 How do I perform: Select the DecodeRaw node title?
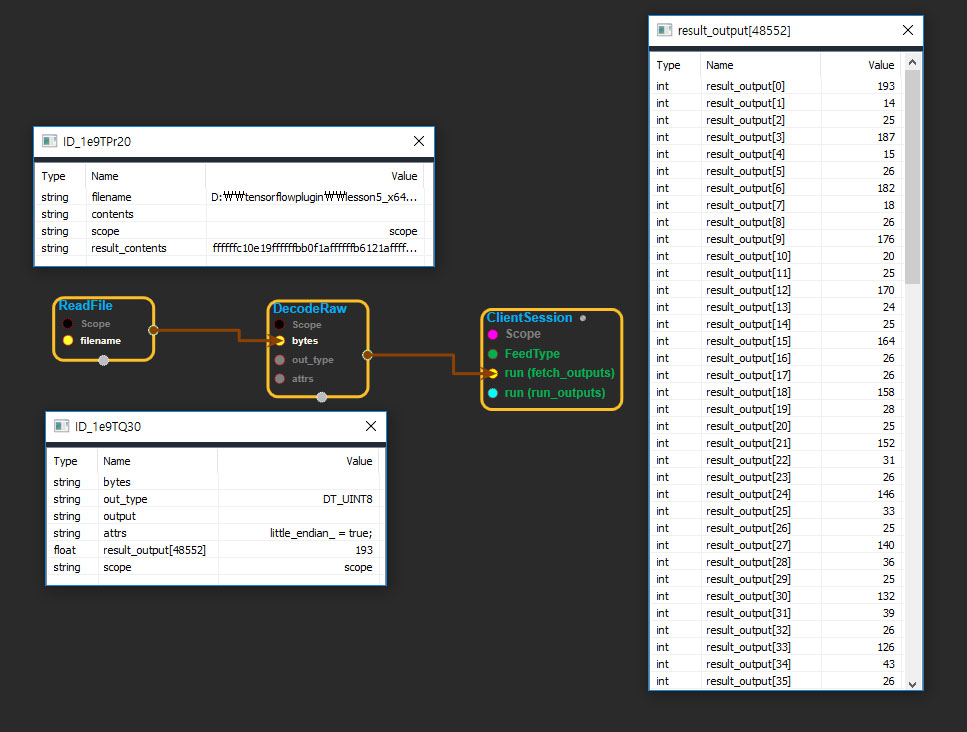[310, 309]
